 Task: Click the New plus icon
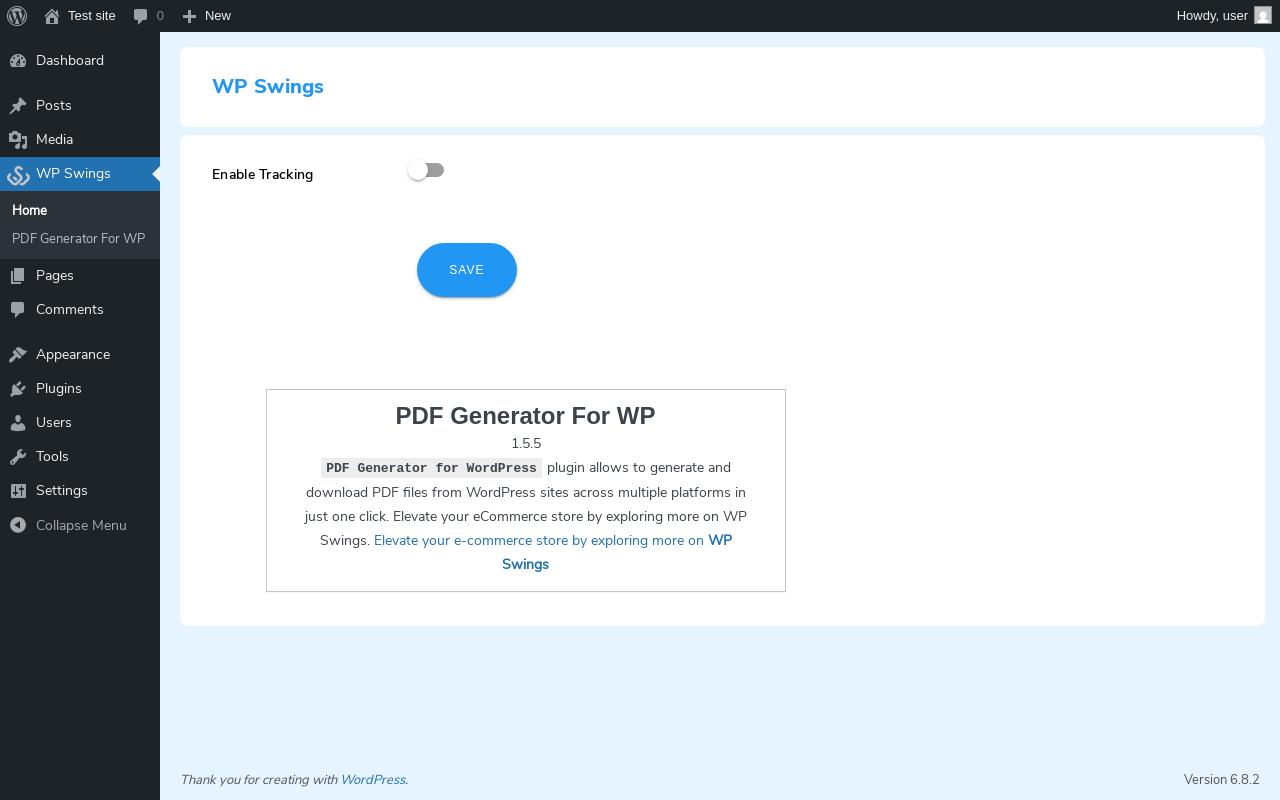point(189,16)
